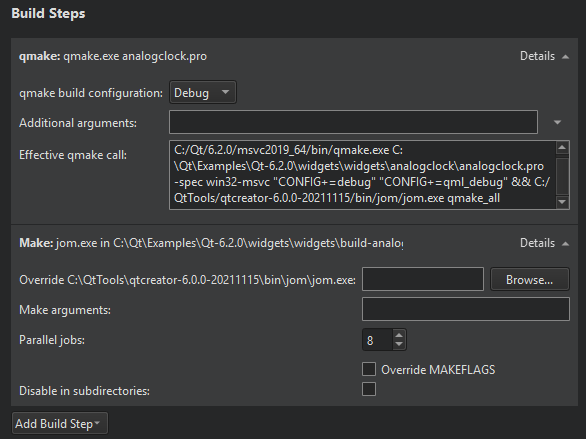Click the 'Effective qmake call:' label
The image size is (586, 439).
tap(73, 155)
